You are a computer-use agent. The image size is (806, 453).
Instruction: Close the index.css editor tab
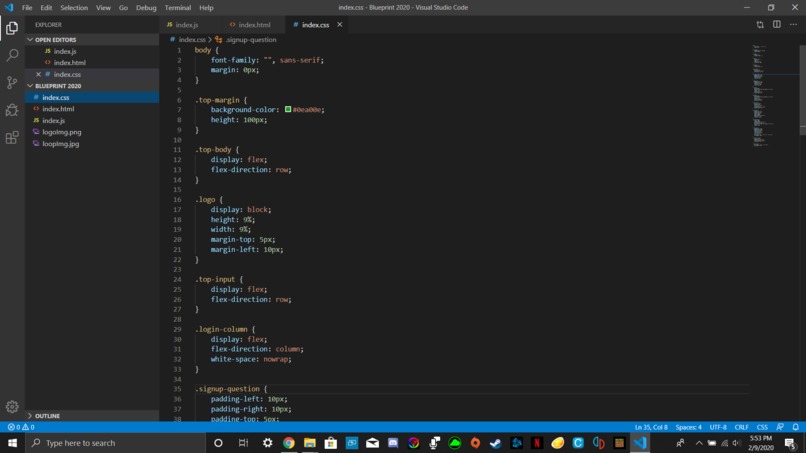point(339,24)
